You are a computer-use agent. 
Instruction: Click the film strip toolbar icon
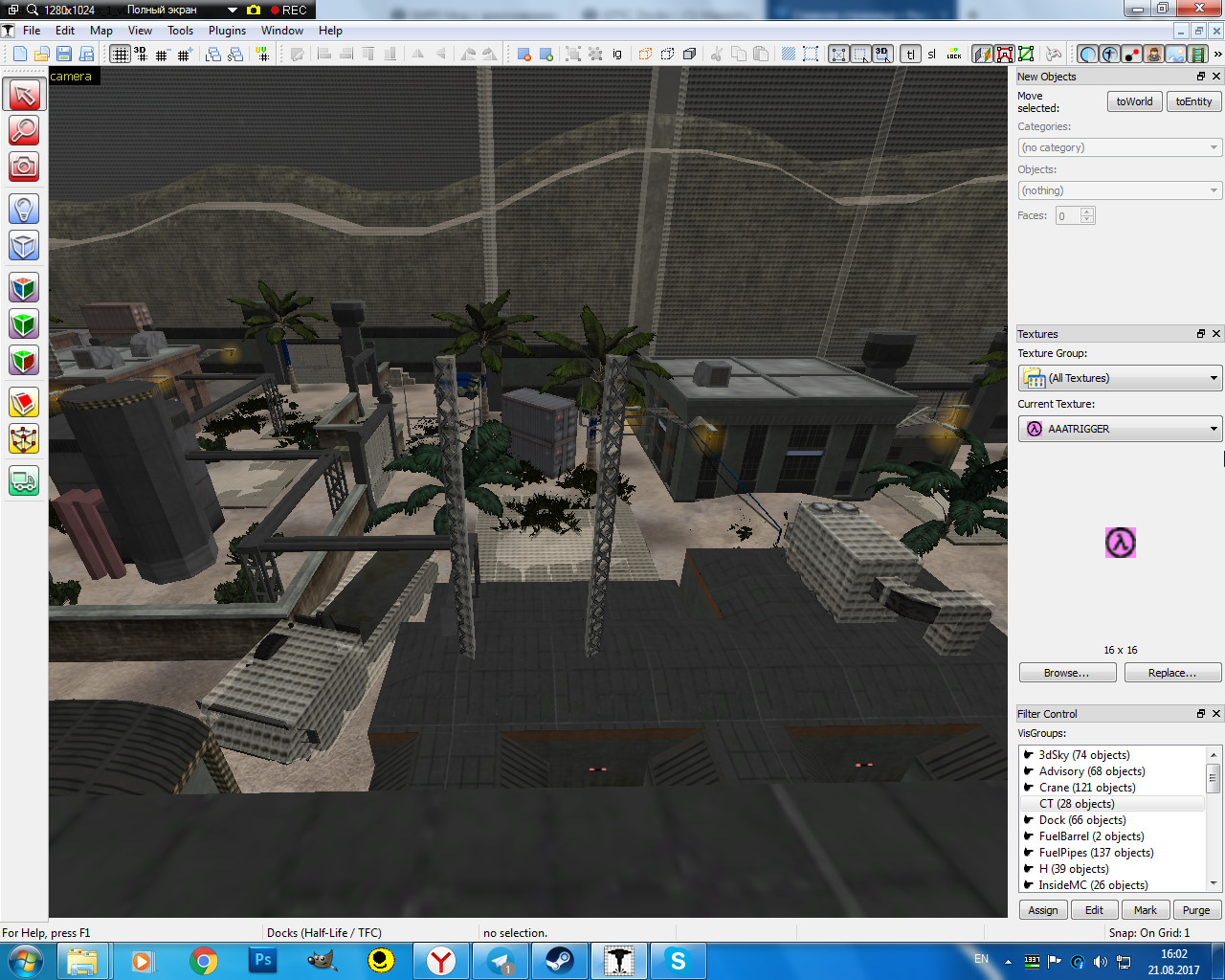[1197, 54]
